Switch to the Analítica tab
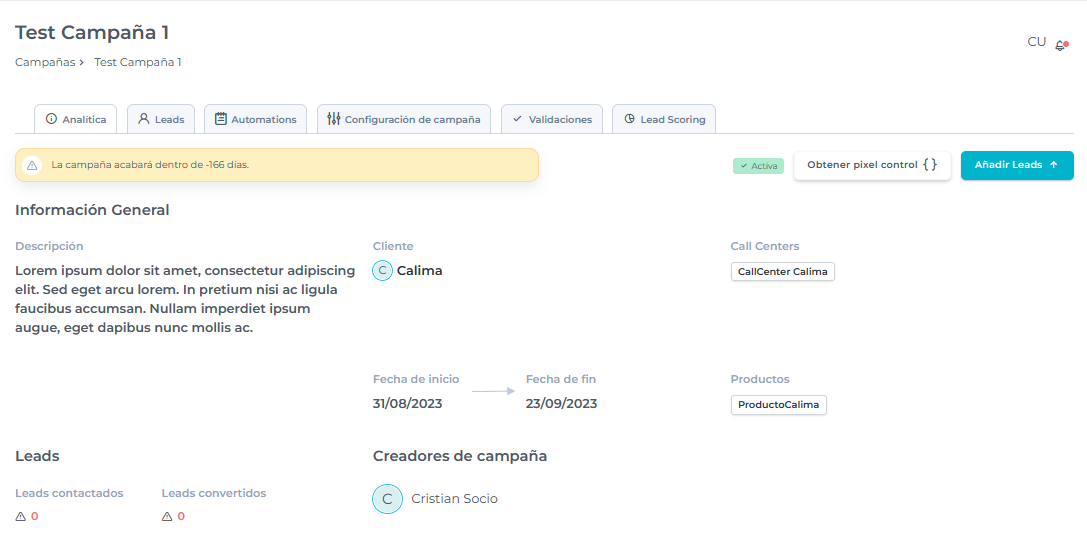Viewport: 1087px width, 546px height. [76, 119]
